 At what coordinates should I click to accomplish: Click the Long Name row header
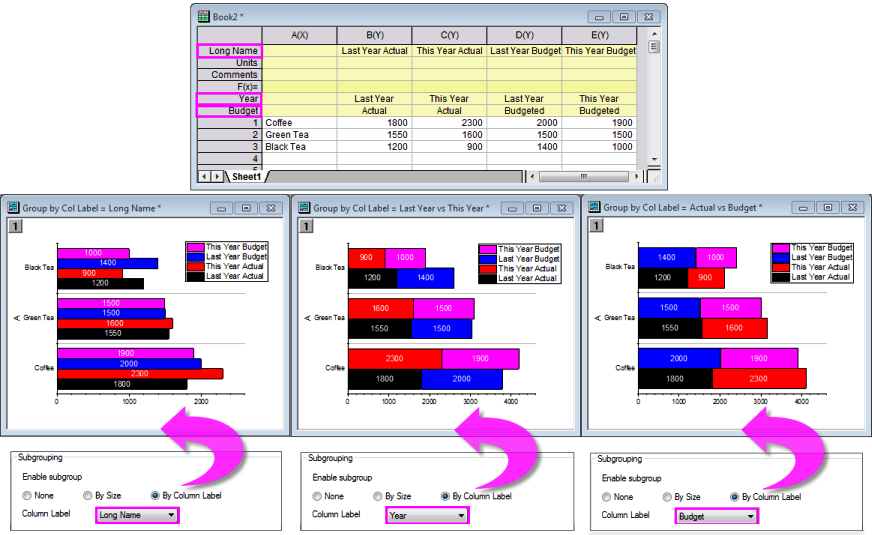tap(229, 51)
